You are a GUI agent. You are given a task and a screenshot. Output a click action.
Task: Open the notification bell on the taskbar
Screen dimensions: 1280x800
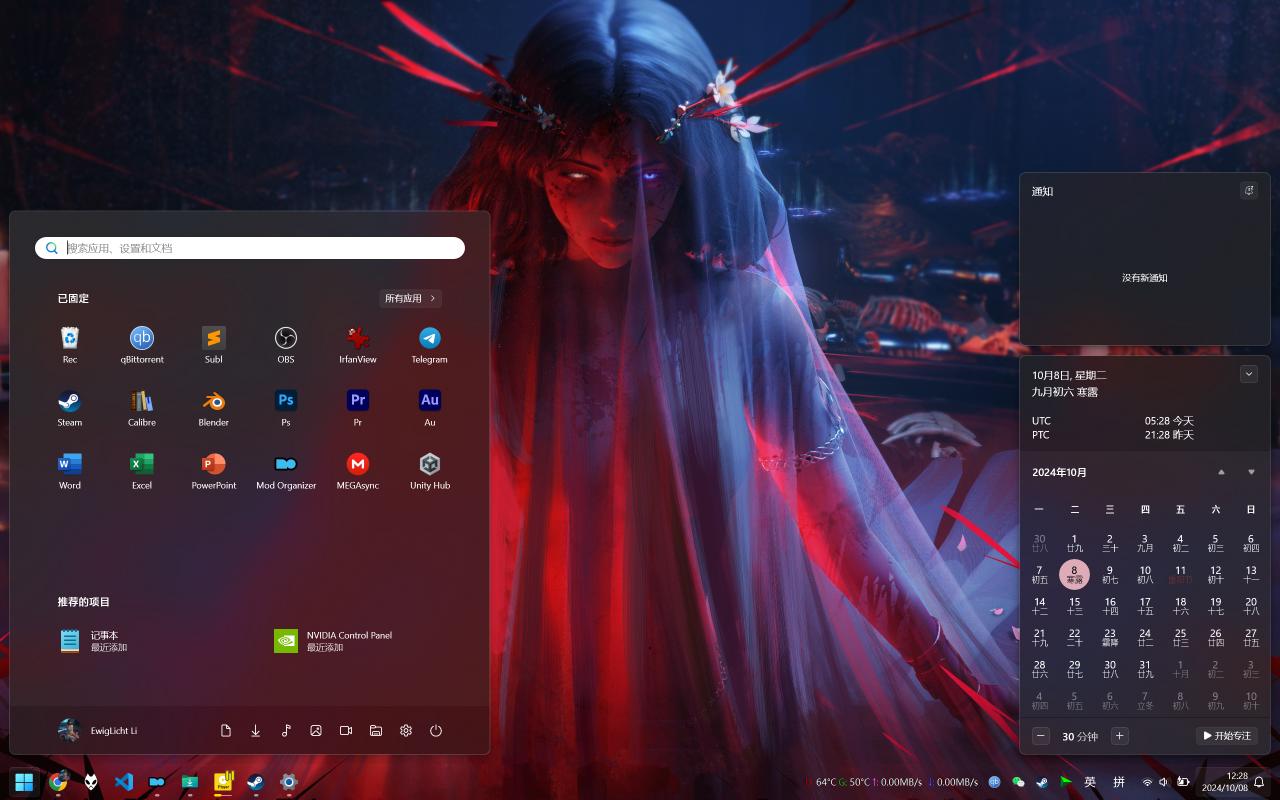click(x=1260, y=782)
